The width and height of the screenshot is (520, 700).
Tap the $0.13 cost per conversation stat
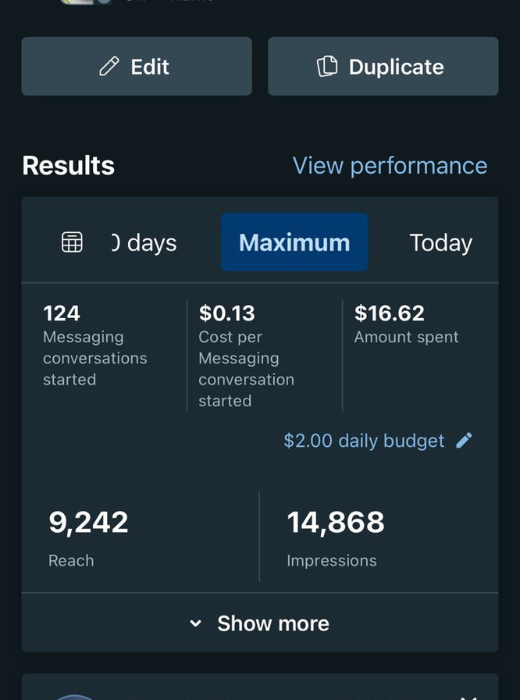[246, 356]
